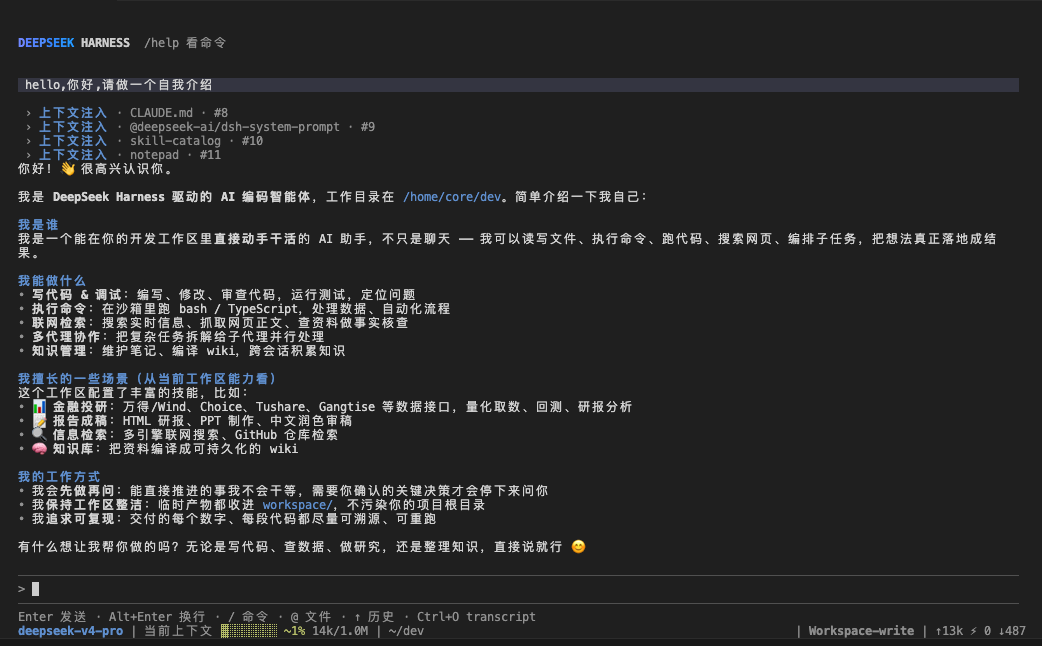Click the deepseek-v4-pro model name in status bar

(70, 631)
